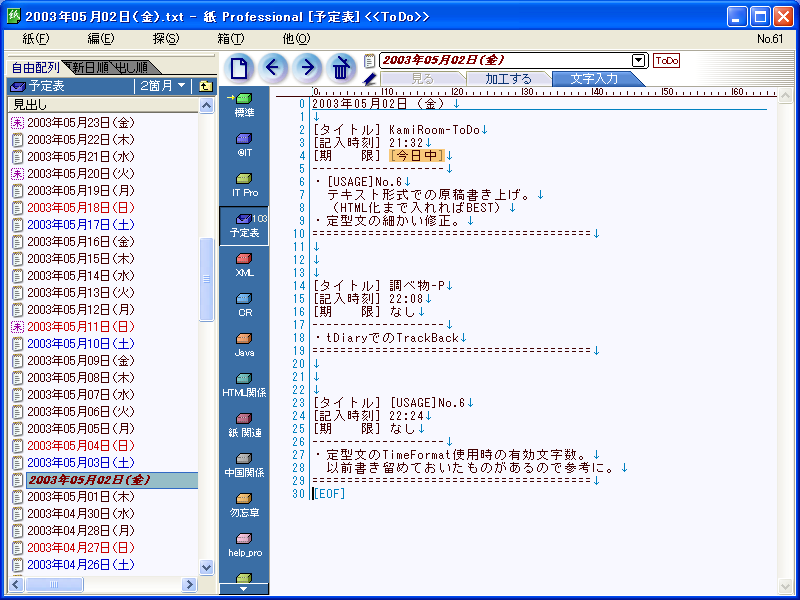
Task: Go forward with the right arrow button
Action: (307, 68)
